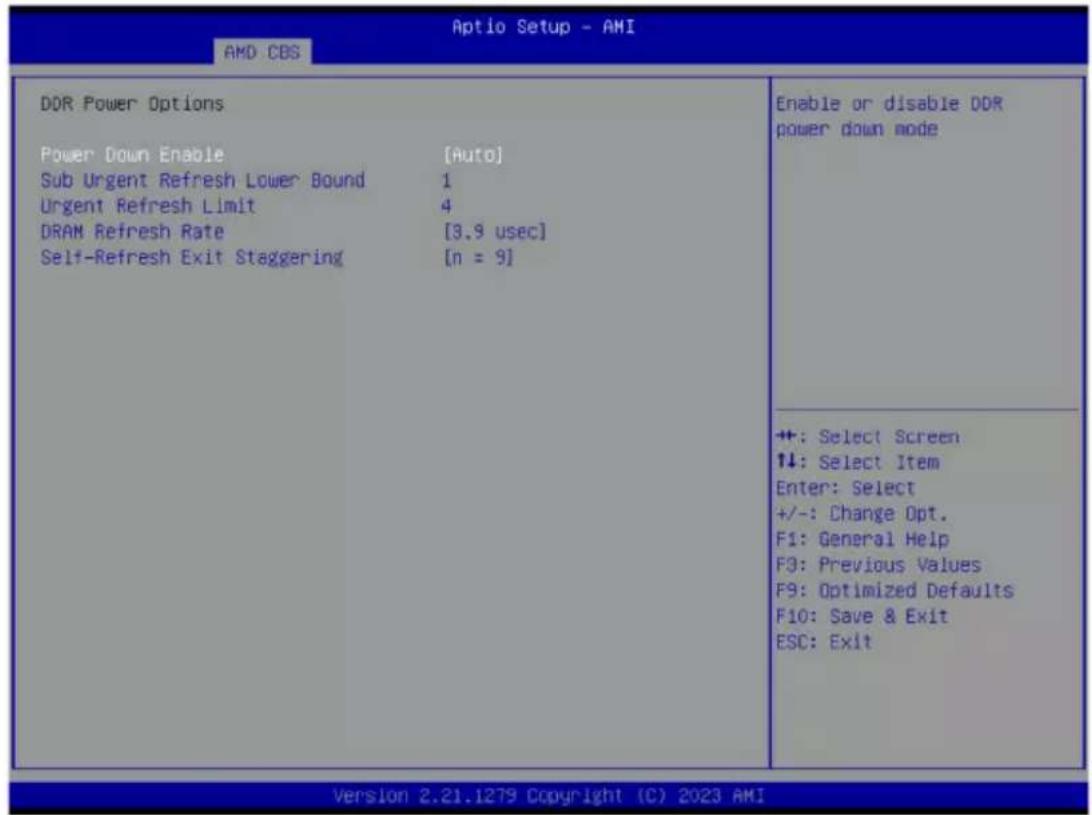
Task: Click the 'F10: Save & Exit' hint
Action: click(x=862, y=616)
